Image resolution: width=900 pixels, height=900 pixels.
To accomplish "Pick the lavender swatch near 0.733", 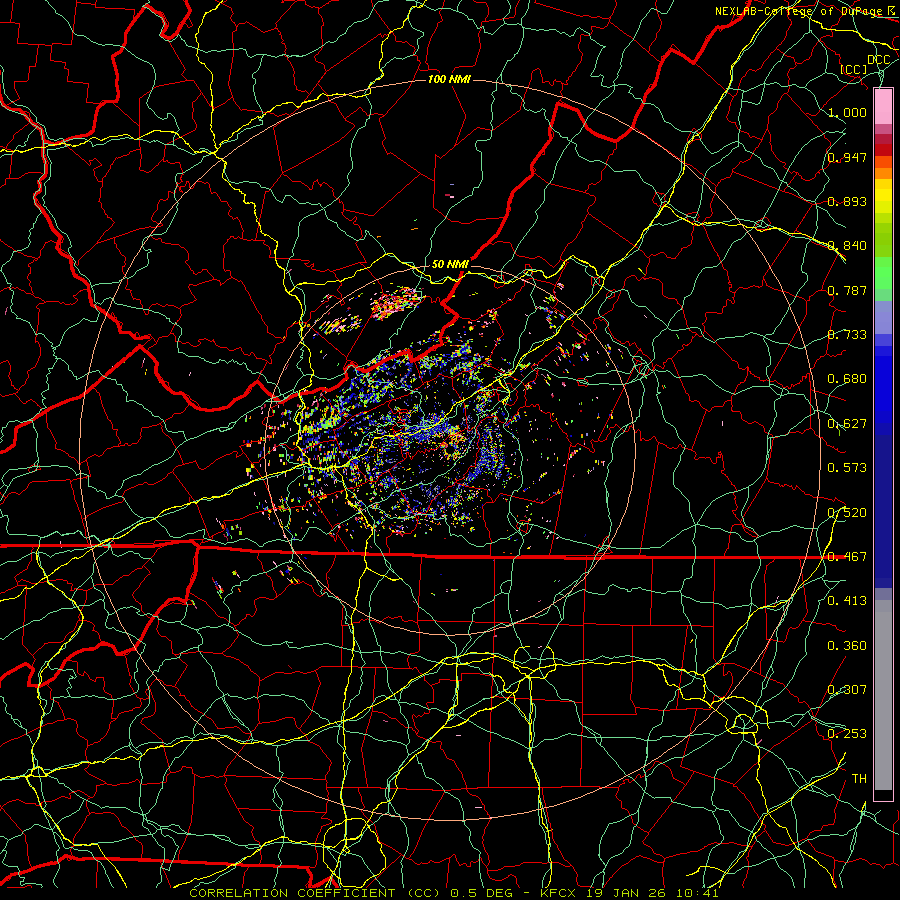I will coord(883,317).
